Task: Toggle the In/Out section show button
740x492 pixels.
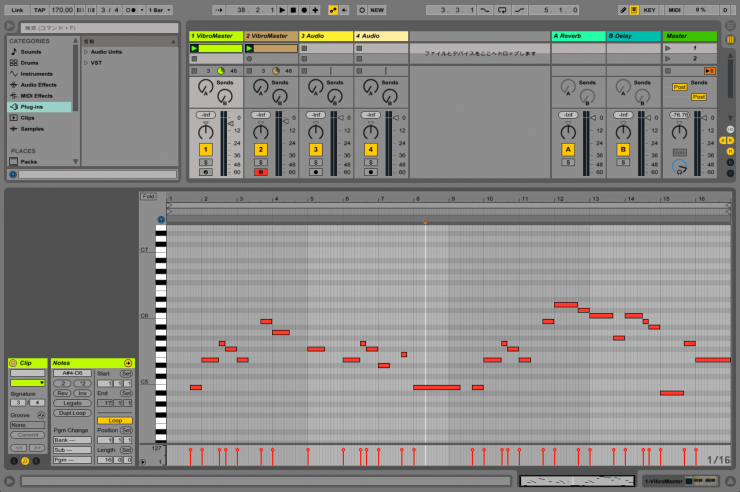Action: pos(730,129)
